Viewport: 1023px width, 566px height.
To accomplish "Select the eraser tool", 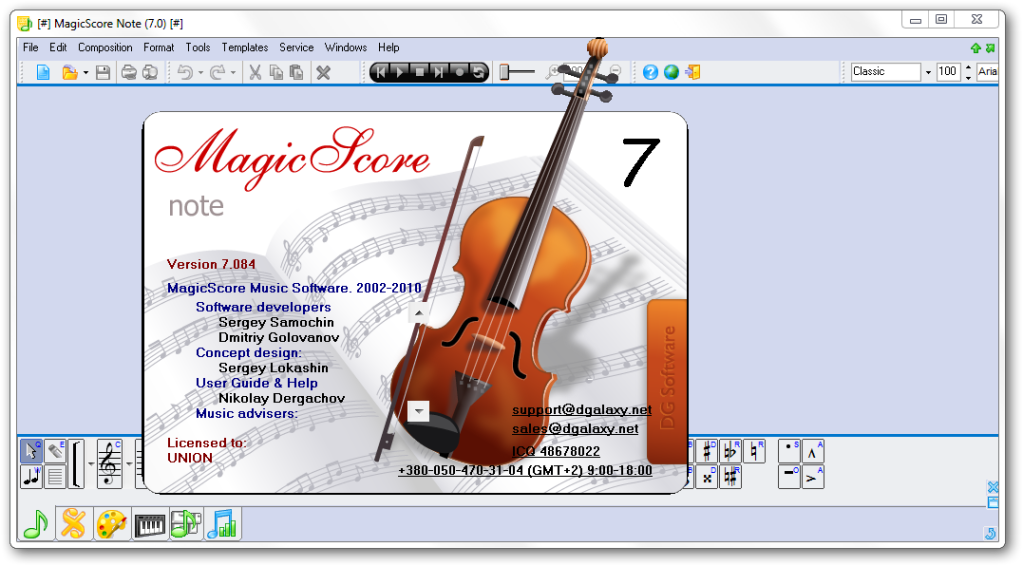I will 55,451.
